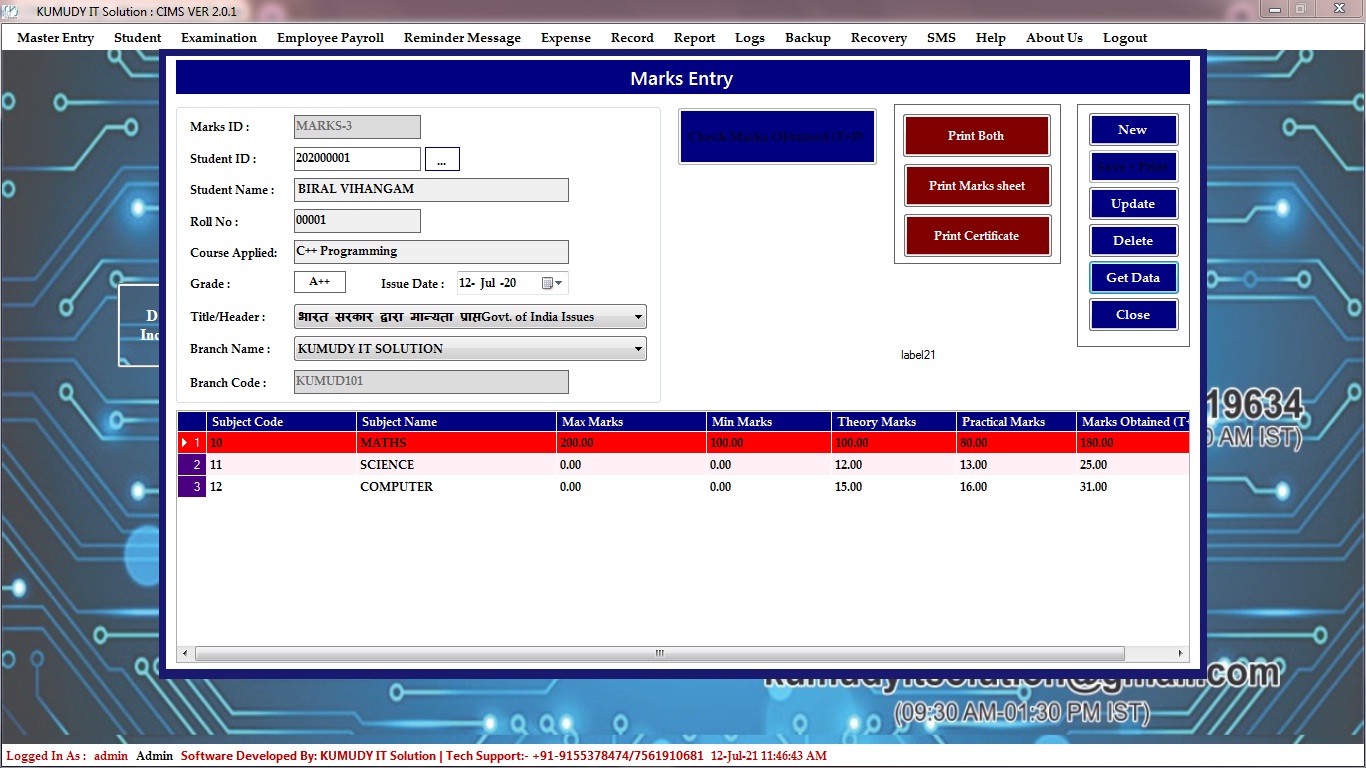Click the Print Marks sheet button

point(976,186)
